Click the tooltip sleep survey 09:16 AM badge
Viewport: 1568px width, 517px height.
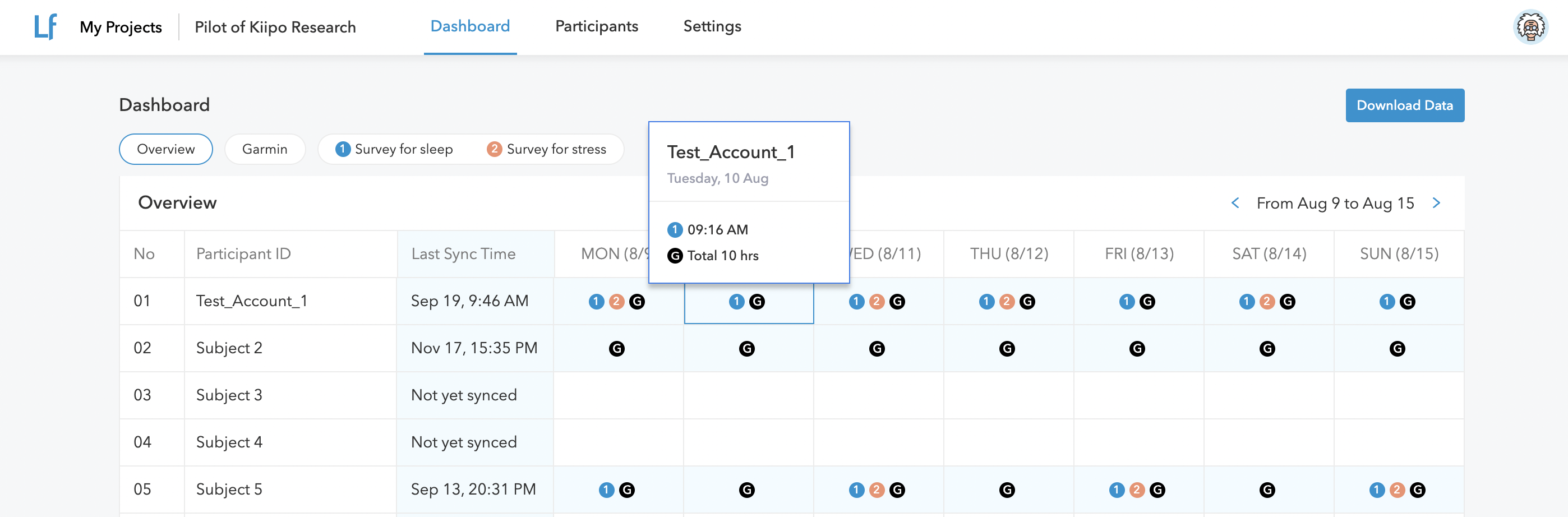[675, 229]
